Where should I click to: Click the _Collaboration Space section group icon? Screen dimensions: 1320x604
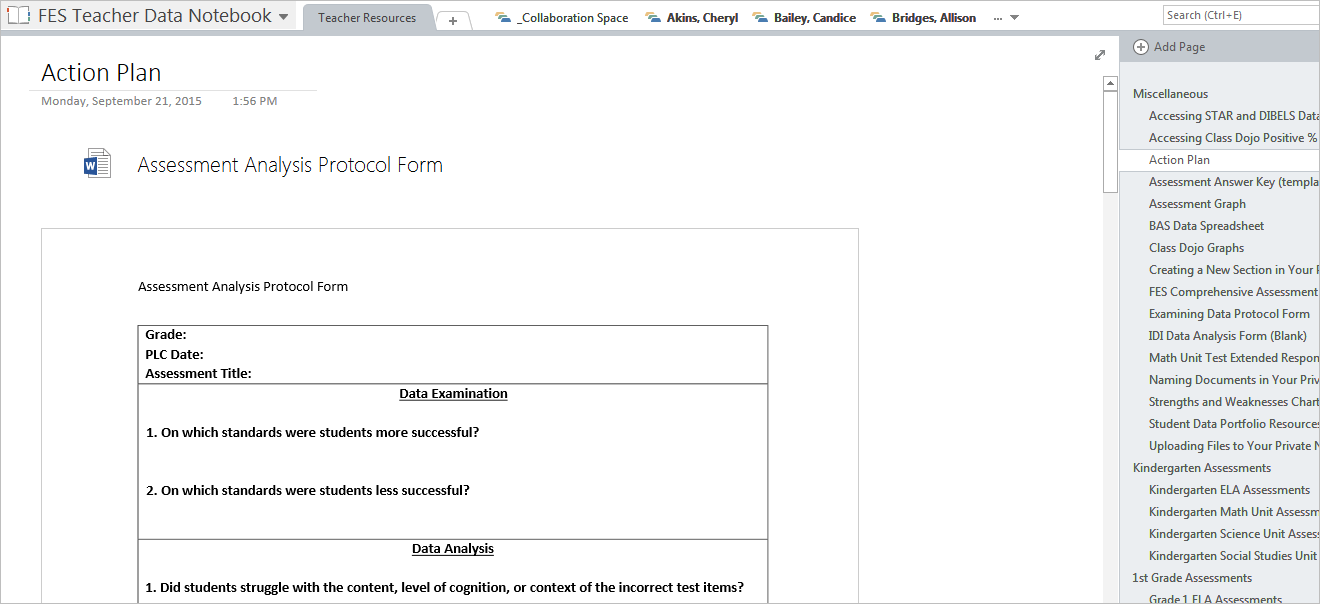point(503,18)
